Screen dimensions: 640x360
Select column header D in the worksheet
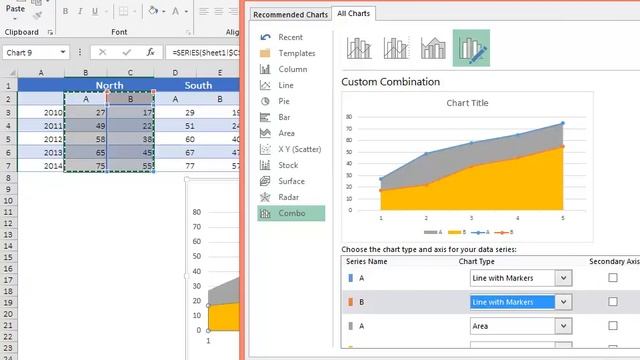coord(175,73)
